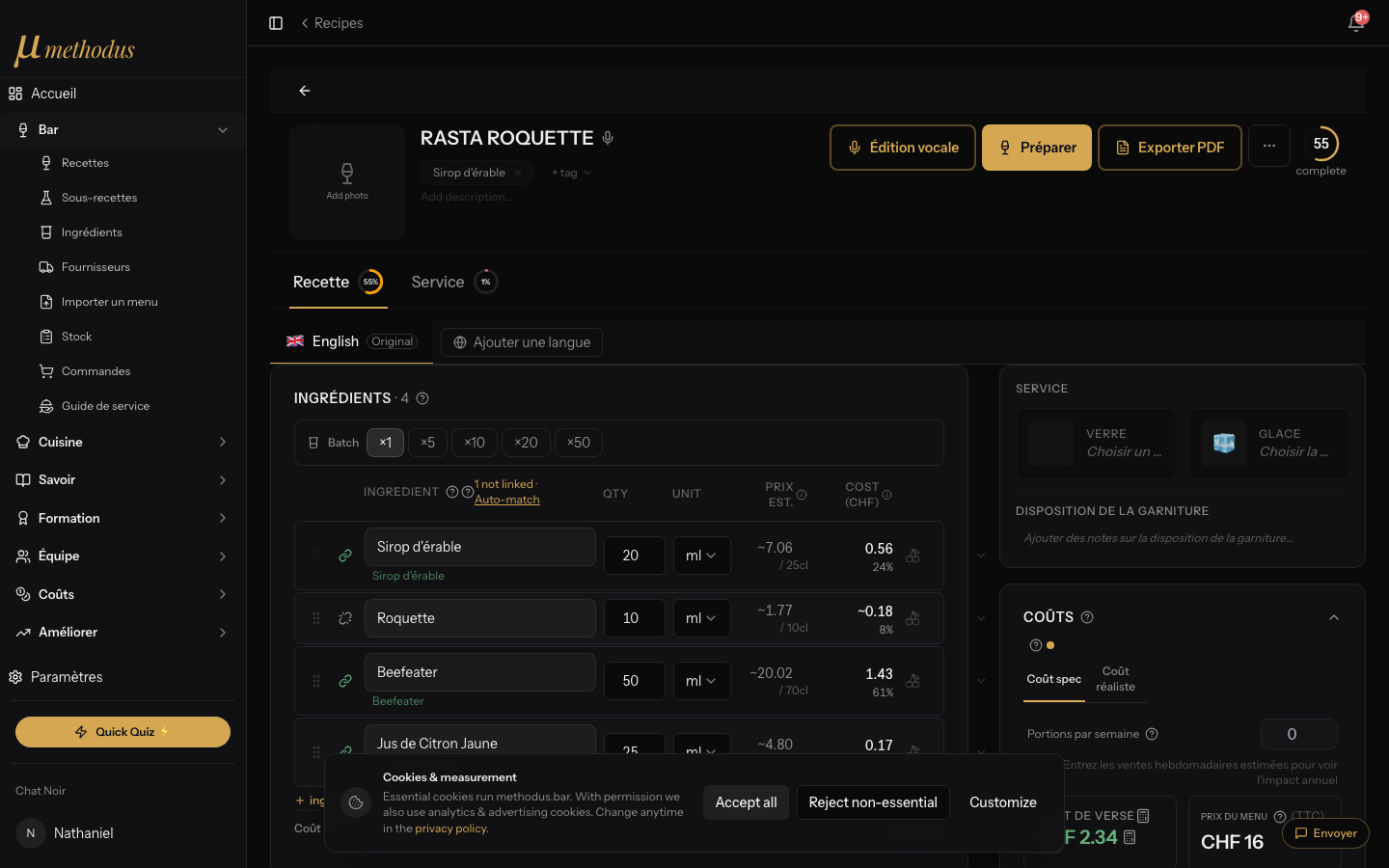Click the Portions par semaine field
This screenshot has height=868, width=1389.
(1298, 734)
